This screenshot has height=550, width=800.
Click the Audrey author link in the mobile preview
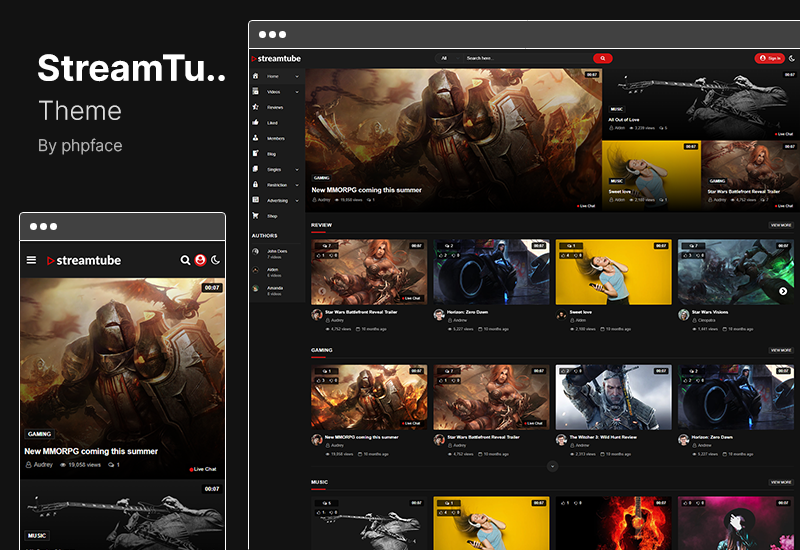43,465
